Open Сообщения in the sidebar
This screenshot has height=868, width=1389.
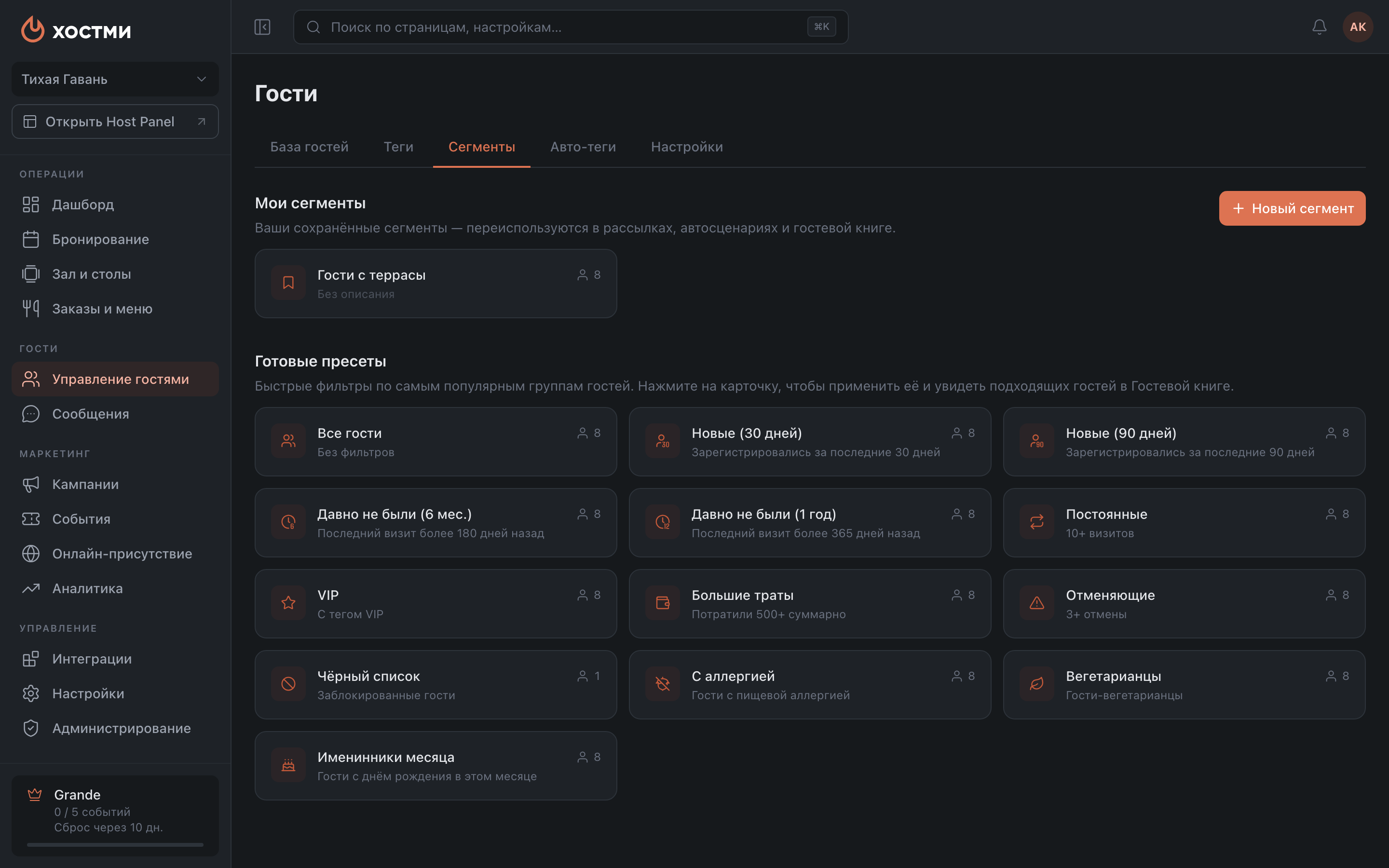pyautogui.click(x=115, y=414)
